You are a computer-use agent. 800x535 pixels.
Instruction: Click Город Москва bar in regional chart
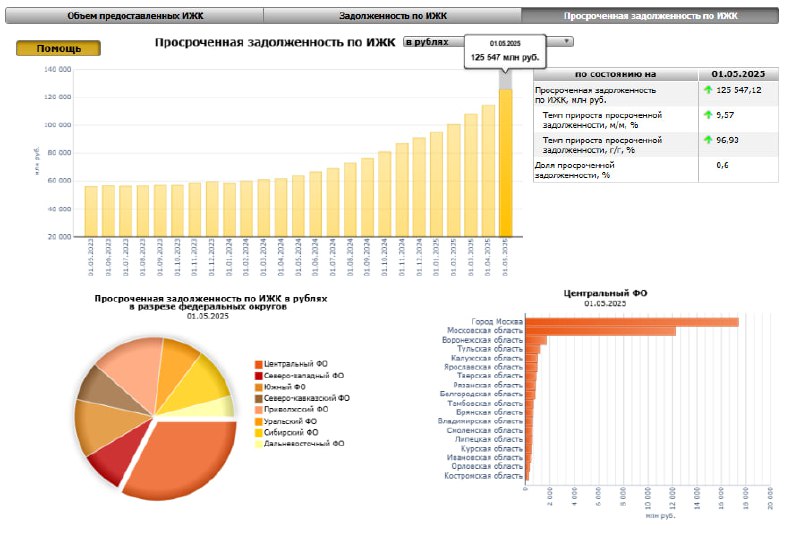[x=632, y=322]
